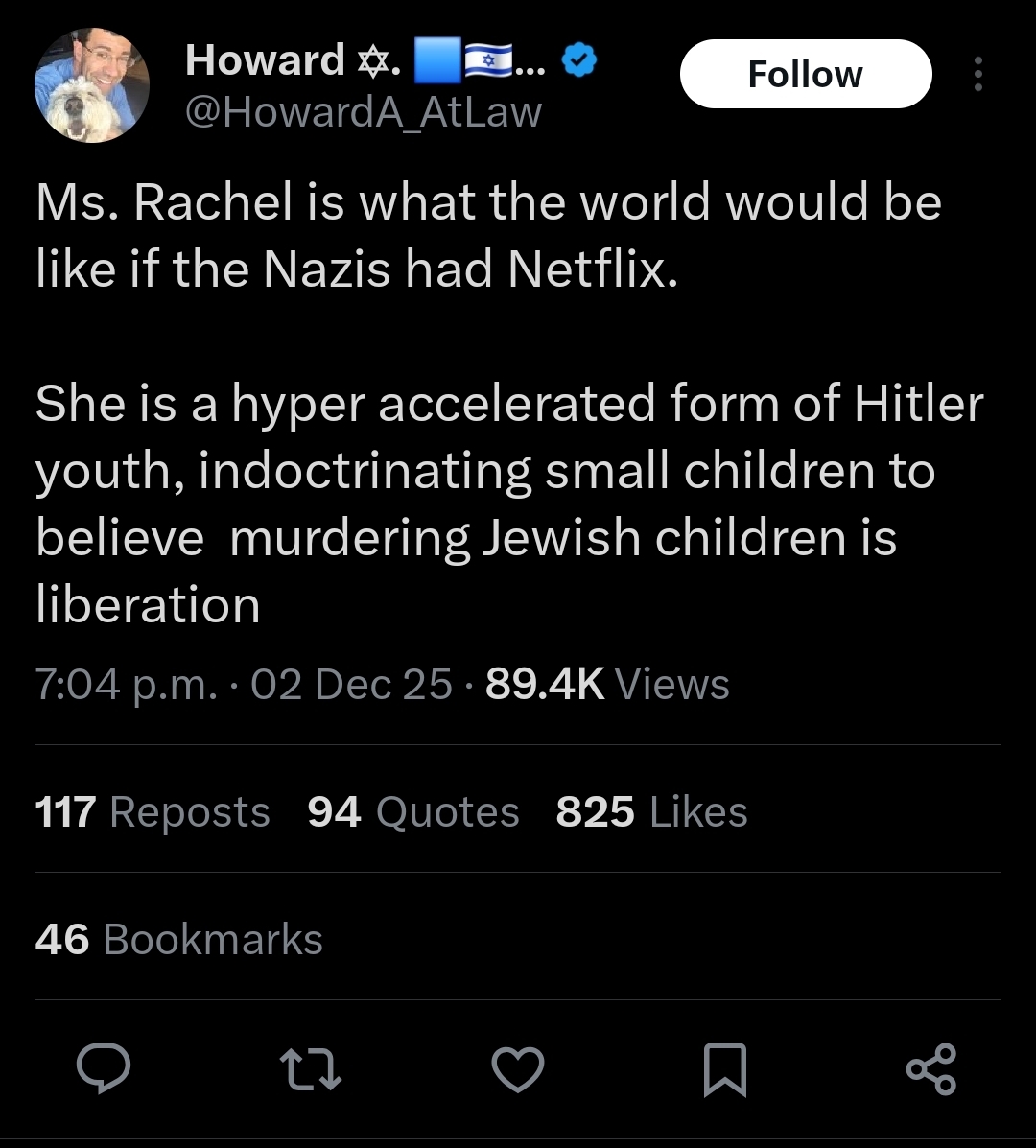Click the Star of David symbol in name

tap(372, 60)
